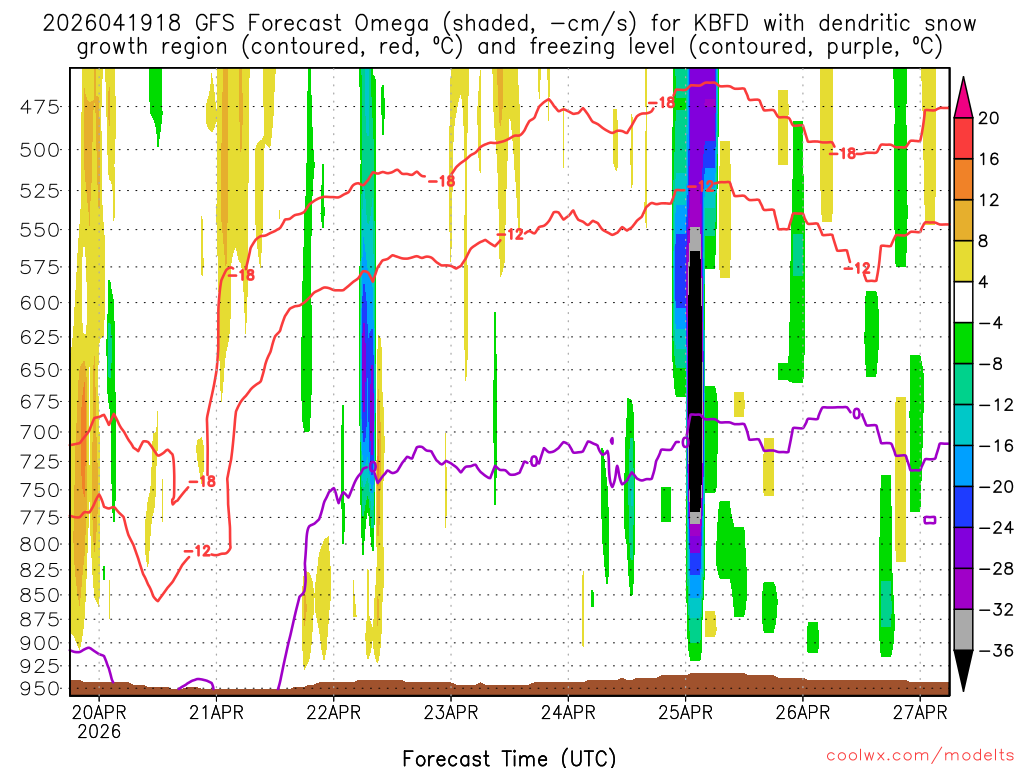Click the purple 0 label near 26APR
This screenshot has height=768, width=1024.
tap(856, 413)
